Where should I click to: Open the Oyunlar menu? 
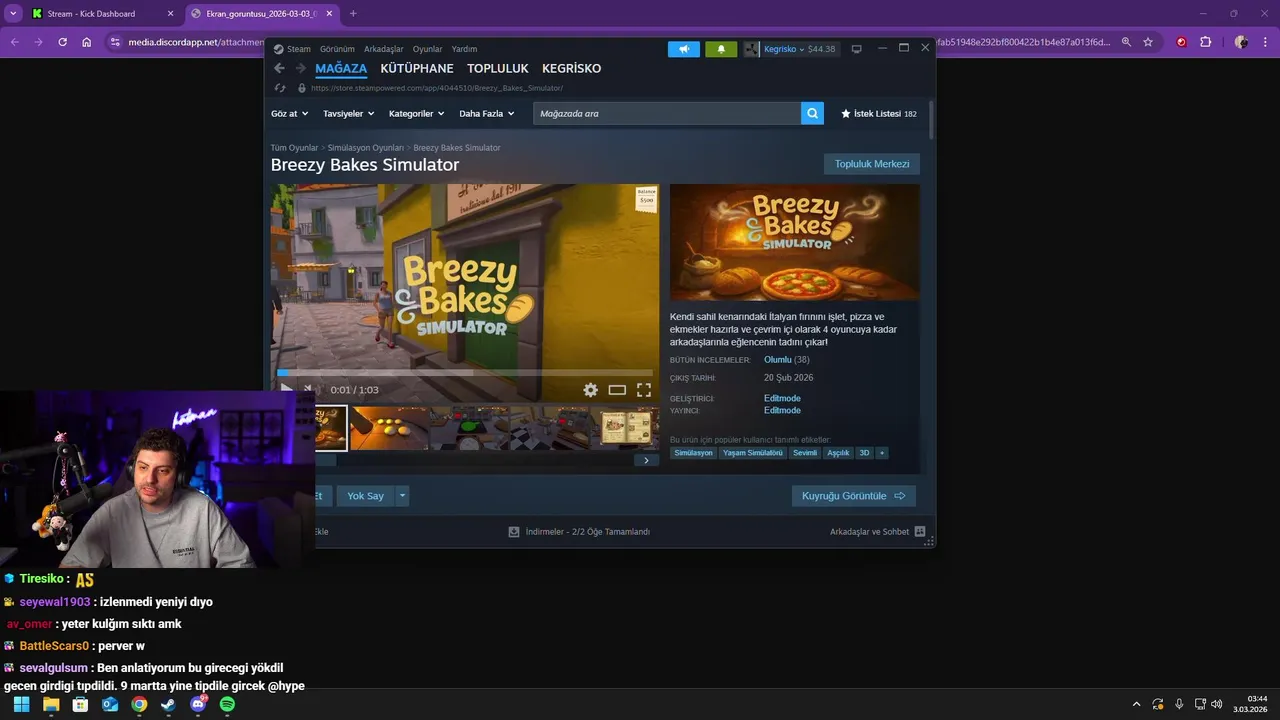[427, 49]
